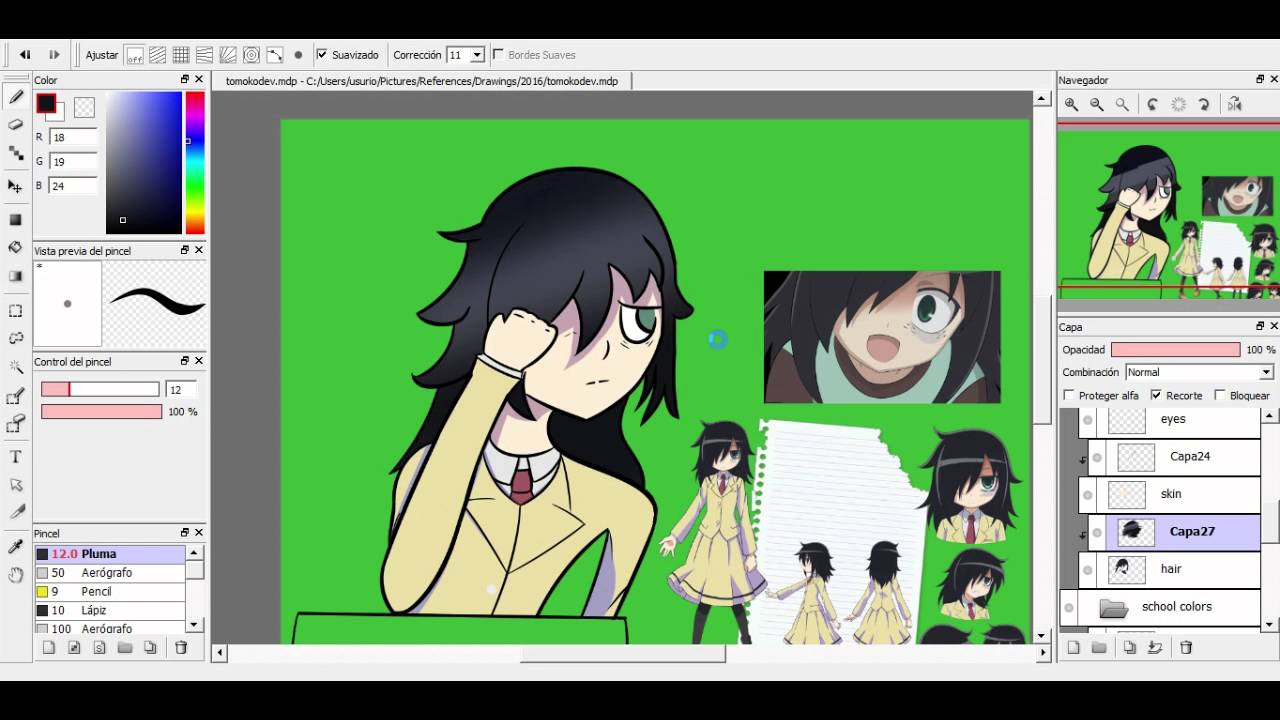Screen dimensions: 1280x720
Task: Select the Move layer tool
Action: tap(15, 186)
